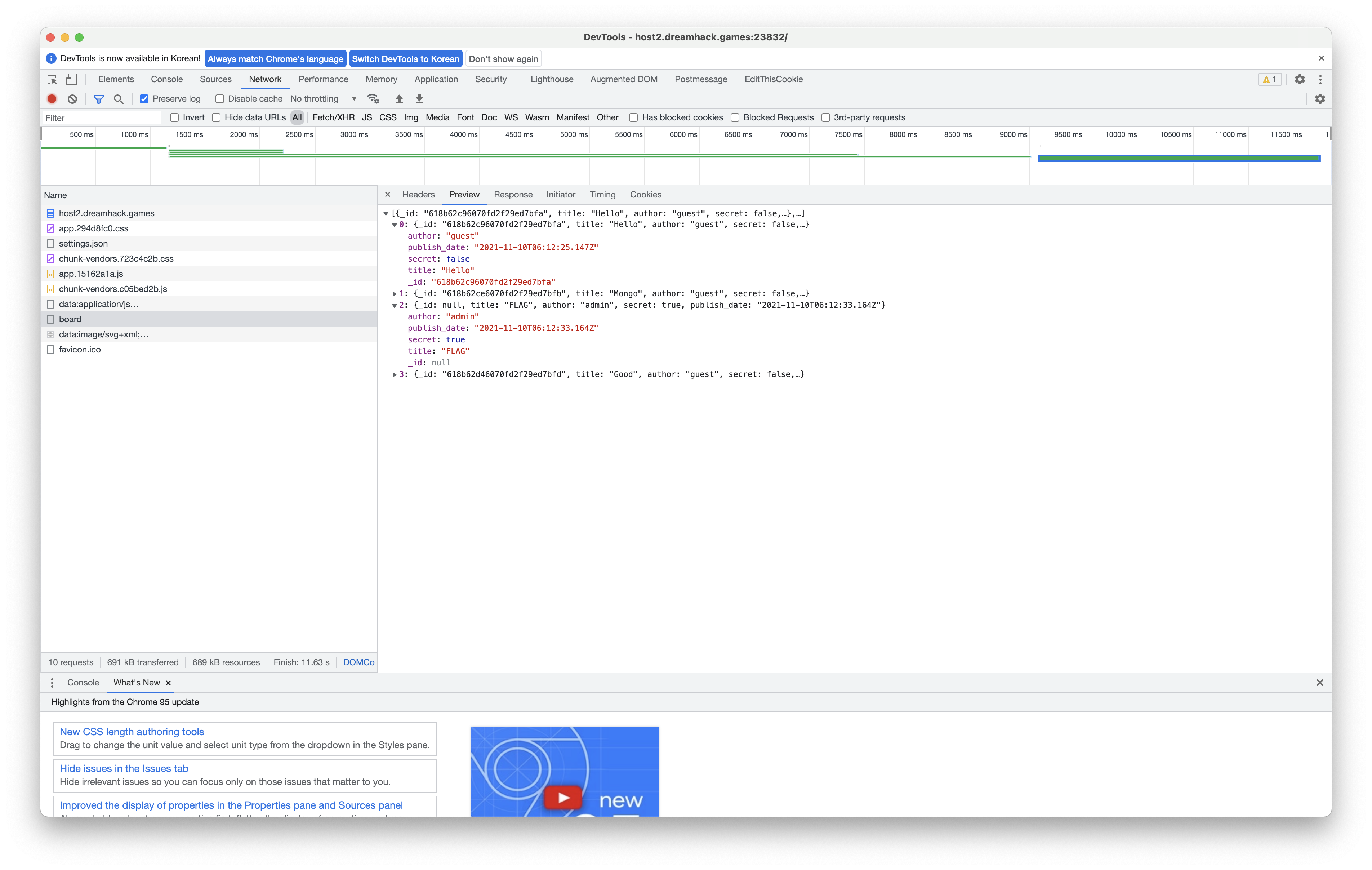Viewport: 1372px width, 870px height.
Task: Open the network search magnifier
Action: [119, 99]
